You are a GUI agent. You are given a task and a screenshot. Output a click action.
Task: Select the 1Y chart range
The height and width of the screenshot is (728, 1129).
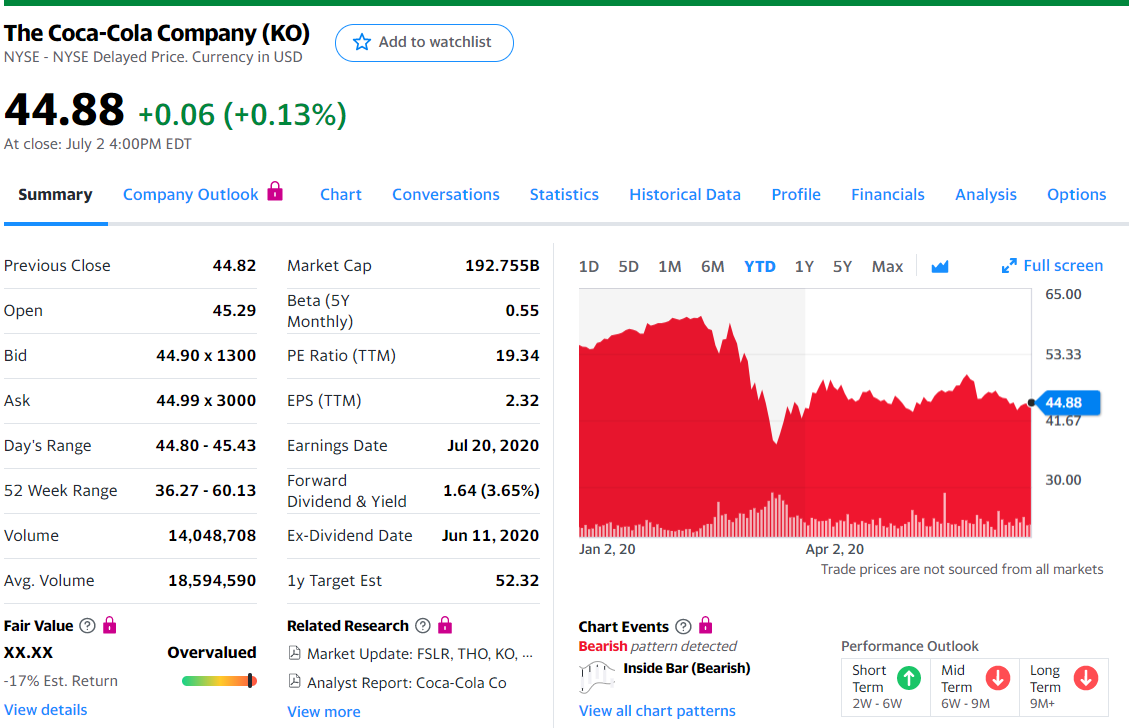(804, 266)
